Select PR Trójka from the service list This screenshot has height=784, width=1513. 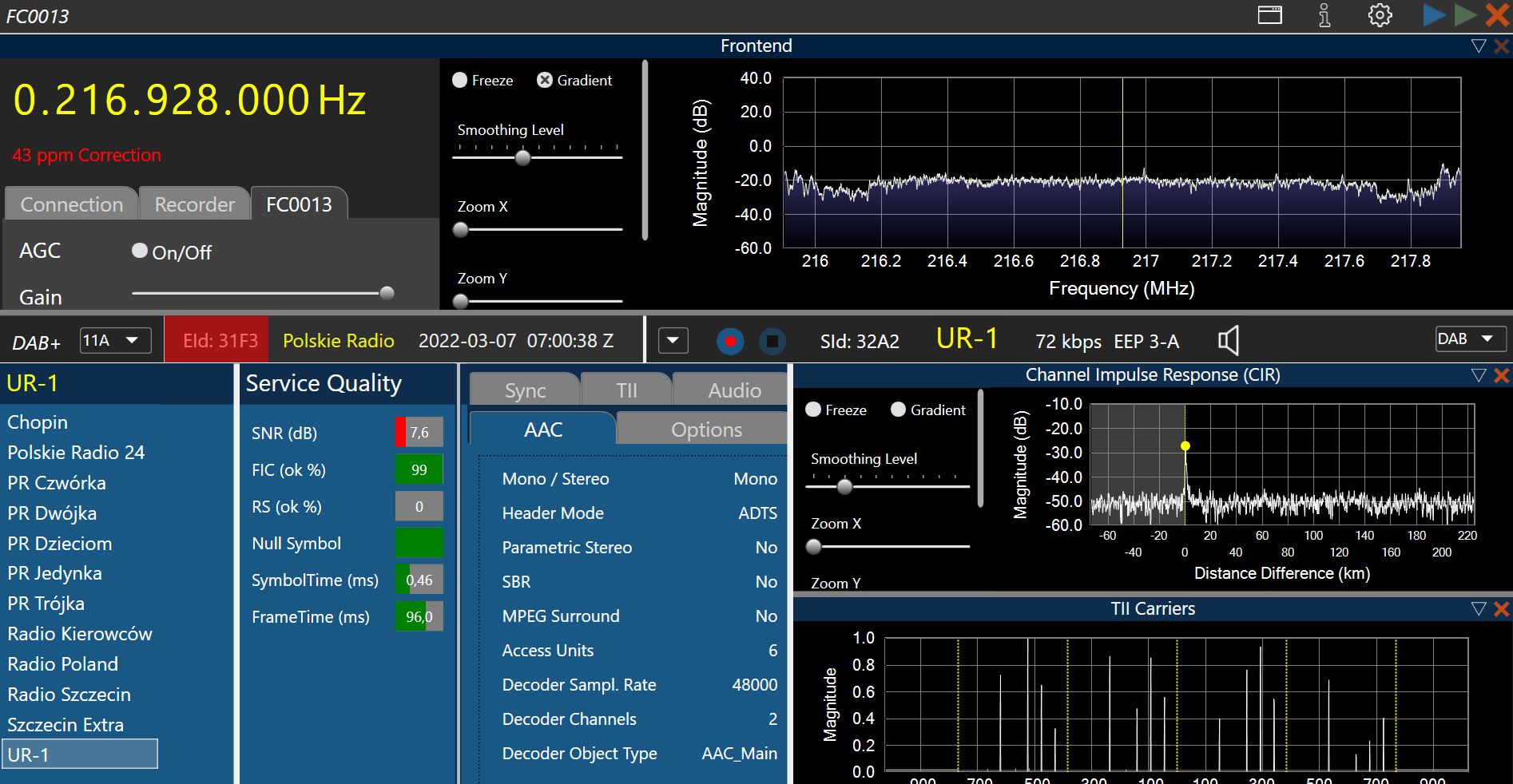click(x=46, y=604)
